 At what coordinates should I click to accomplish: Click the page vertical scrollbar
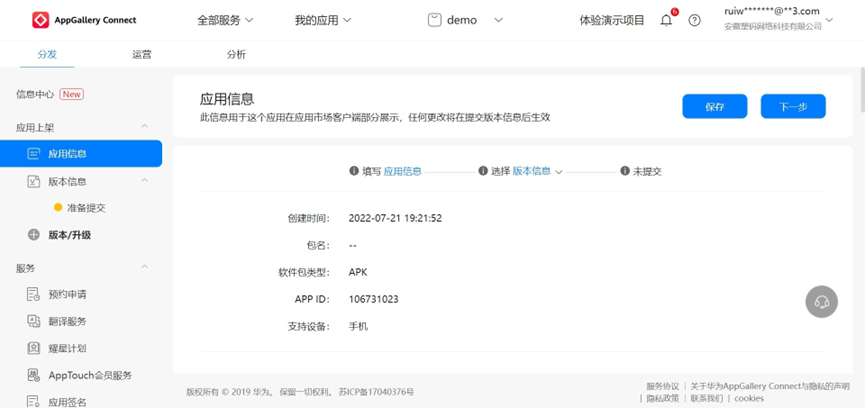862,89
